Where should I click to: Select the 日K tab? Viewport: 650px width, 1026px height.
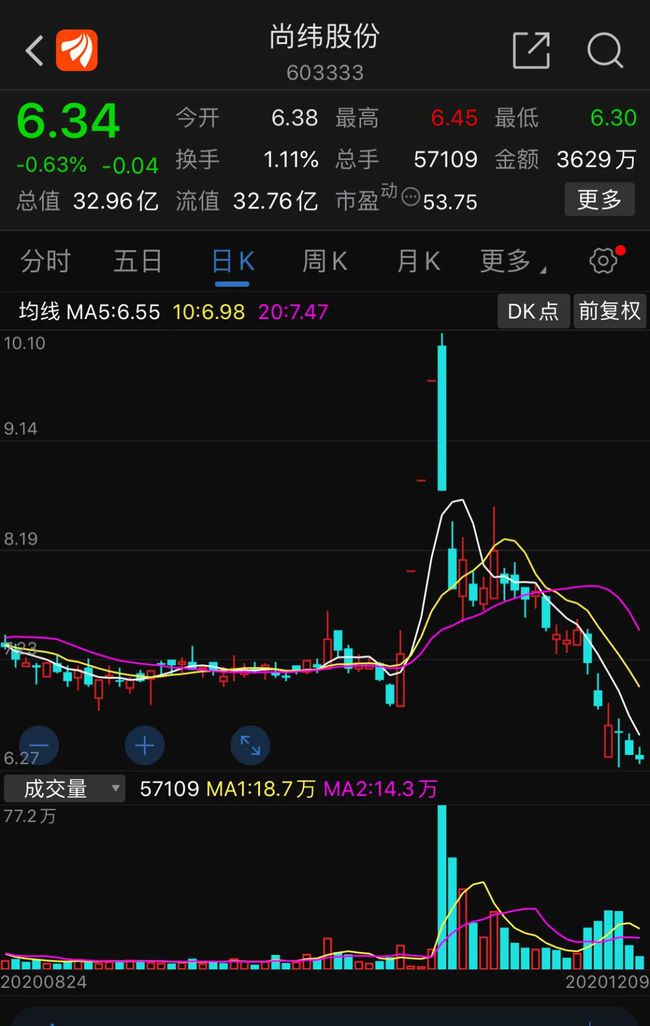point(232,262)
